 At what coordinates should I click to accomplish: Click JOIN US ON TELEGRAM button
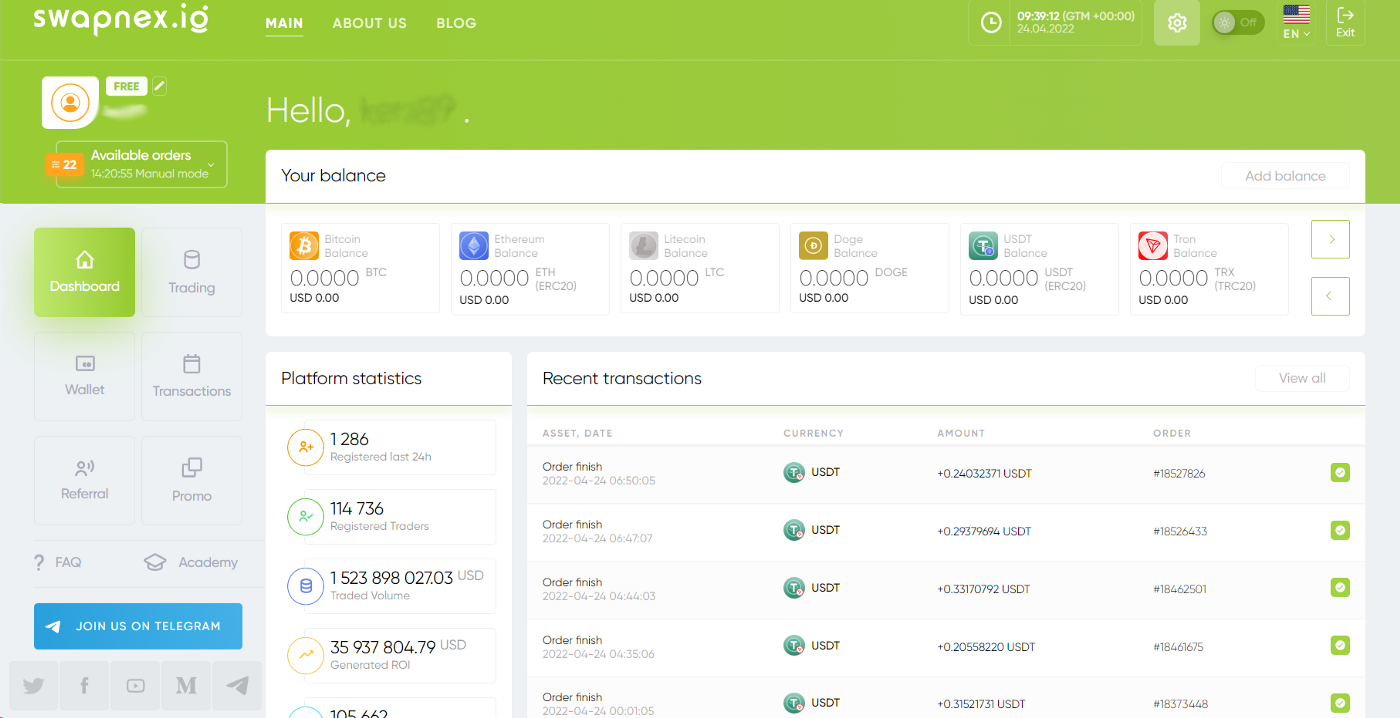[138, 626]
